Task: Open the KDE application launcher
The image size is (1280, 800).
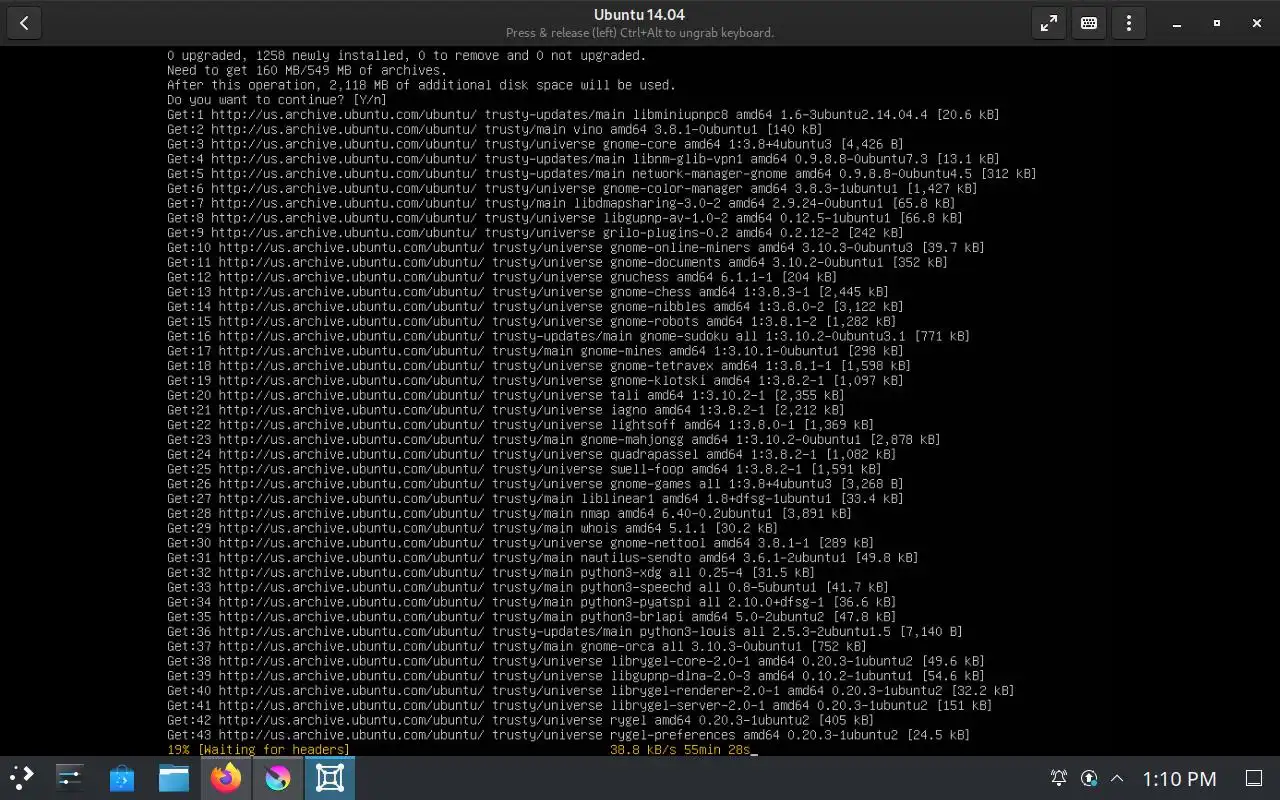Action: point(22,777)
